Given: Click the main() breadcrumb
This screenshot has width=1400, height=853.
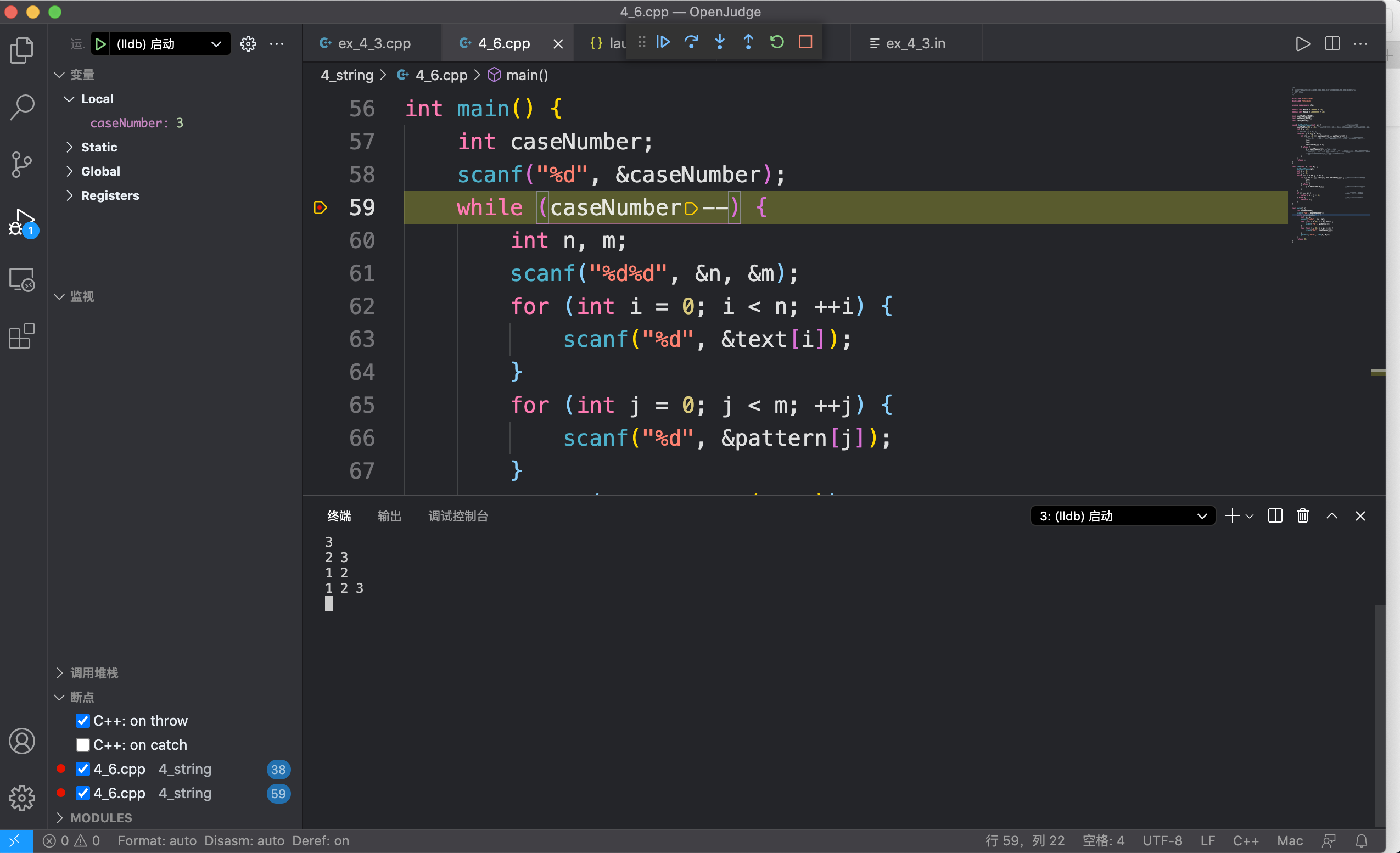Looking at the screenshot, I should (527, 75).
